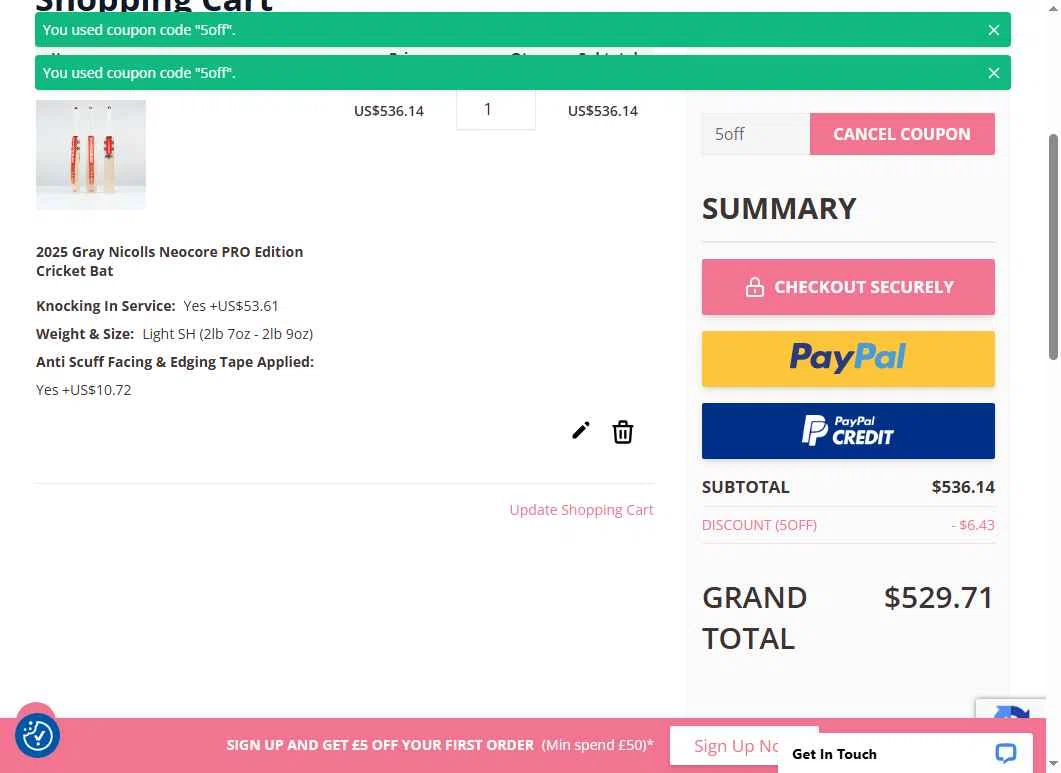The height and width of the screenshot is (773, 1061).
Task: Open the chat bubble icon
Action: [1006, 753]
